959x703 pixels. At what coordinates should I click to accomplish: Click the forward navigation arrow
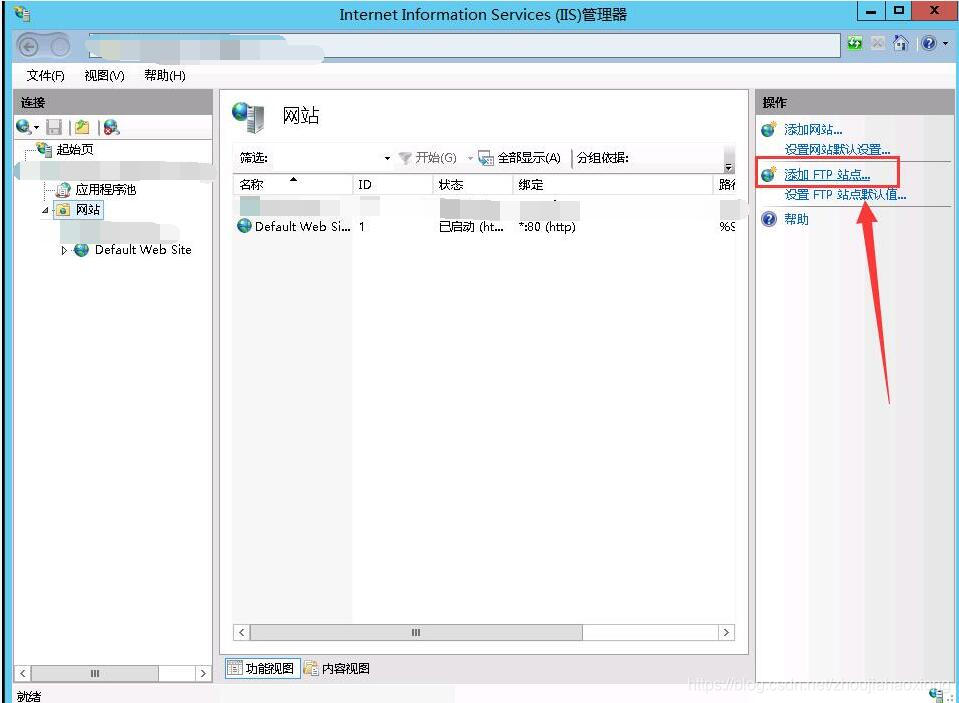pos(60,46)
